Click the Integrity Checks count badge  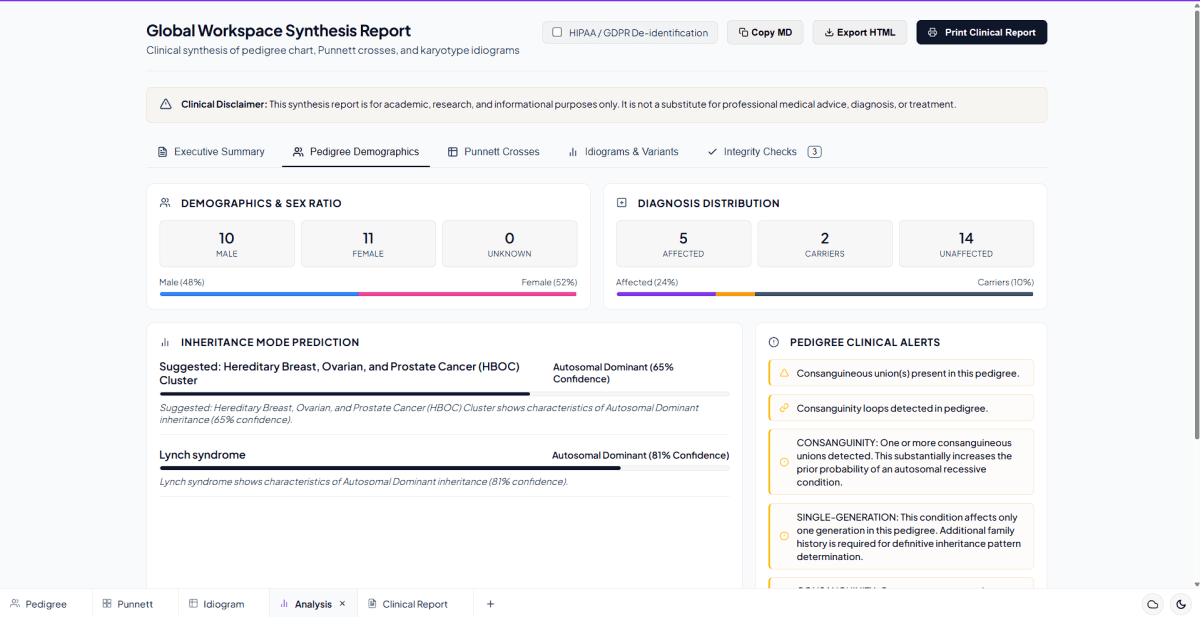coord(814,152)
